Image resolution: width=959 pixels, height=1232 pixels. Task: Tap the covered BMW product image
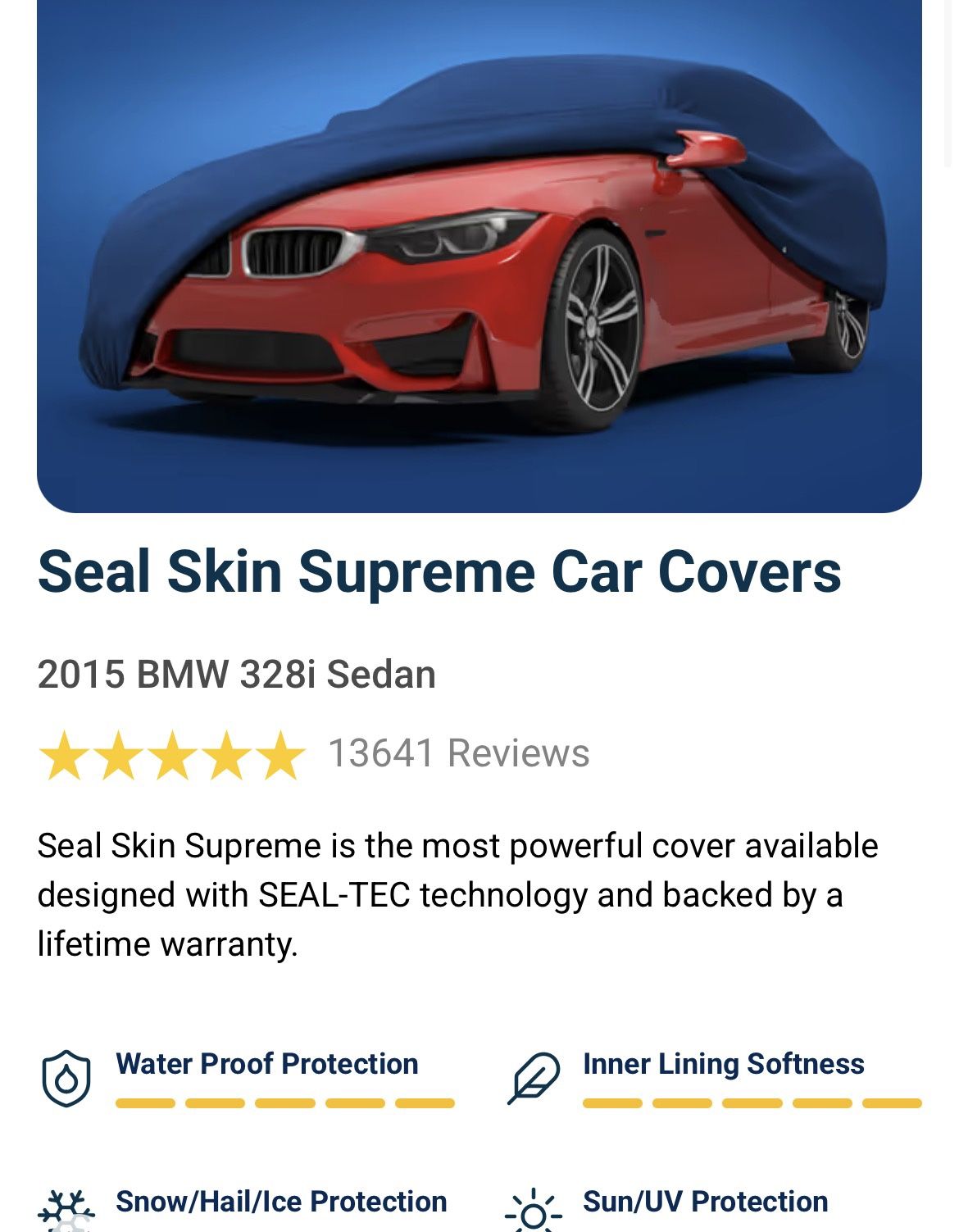[x=479, y=256]
